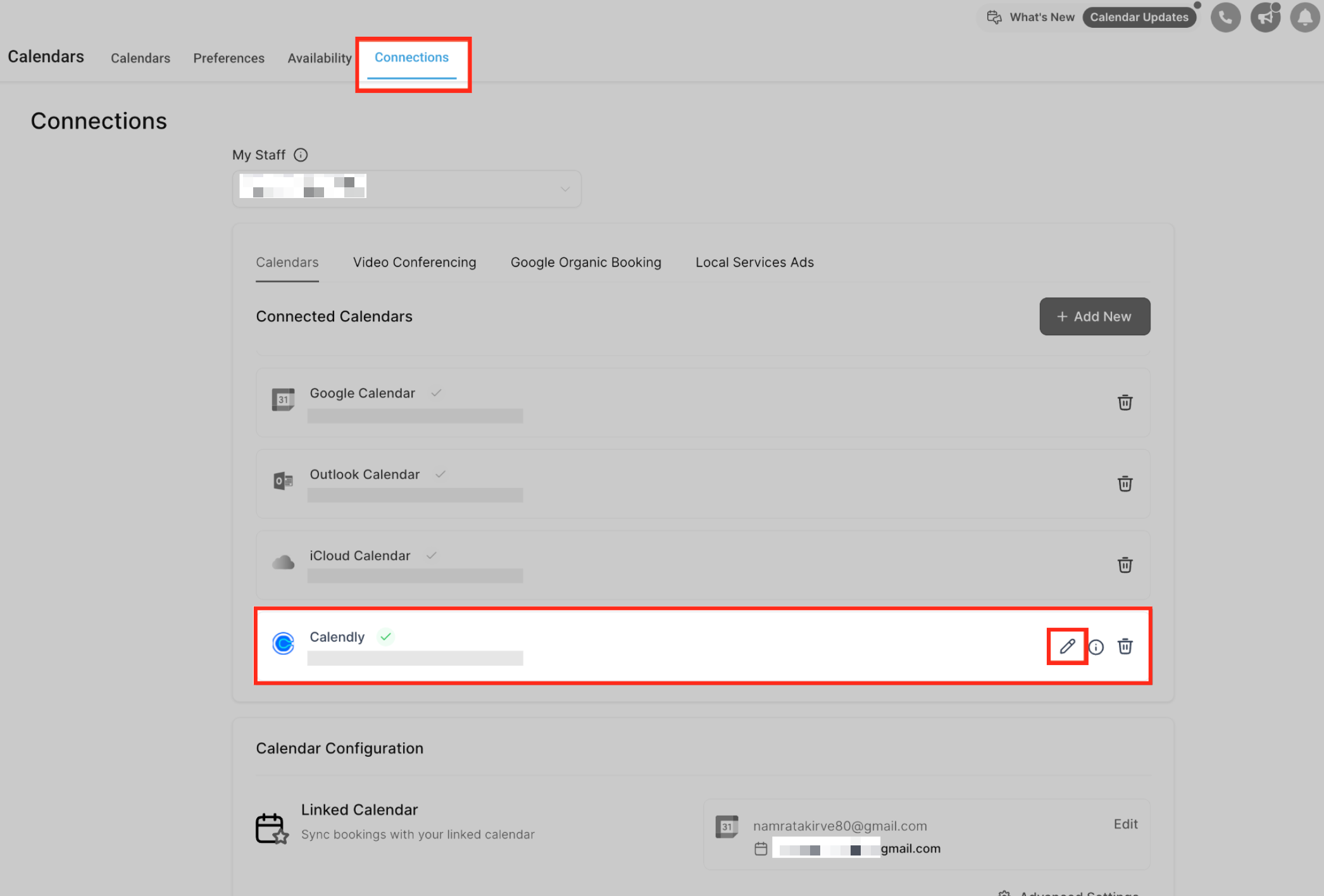Delete the Google Calendar connection
The height and width of the screenshot is (896, 1324).
pos(1125,402)
